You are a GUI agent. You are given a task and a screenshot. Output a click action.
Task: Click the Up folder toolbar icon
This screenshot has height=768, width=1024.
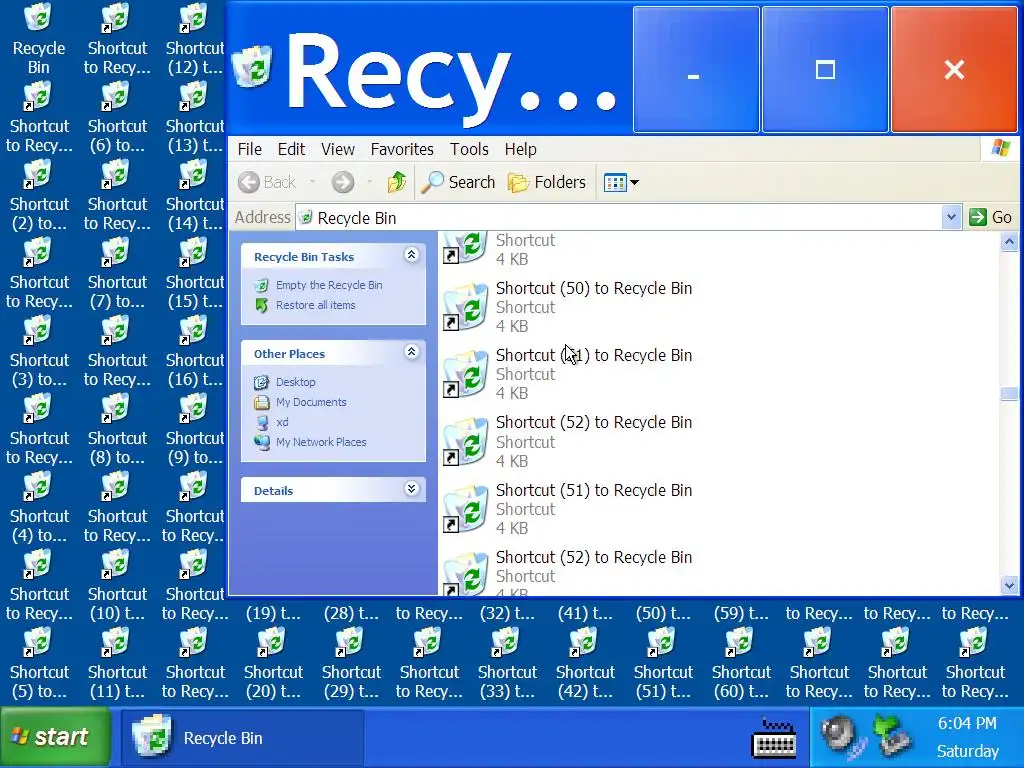(x=396, y=182)
